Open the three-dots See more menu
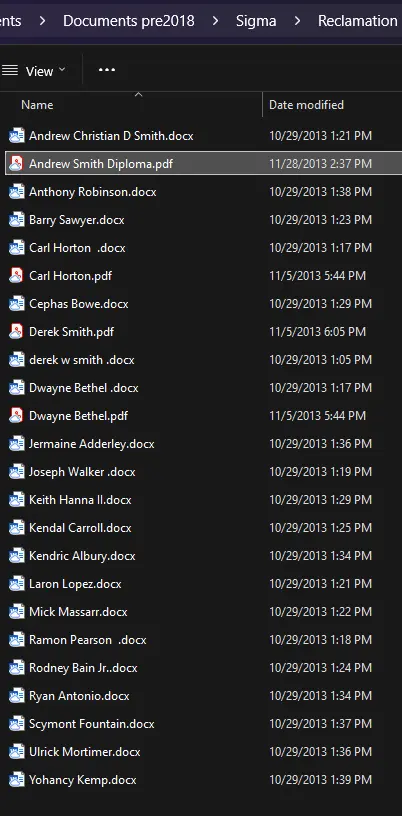Viewport: 402px width, 816px height. (107, 70)
